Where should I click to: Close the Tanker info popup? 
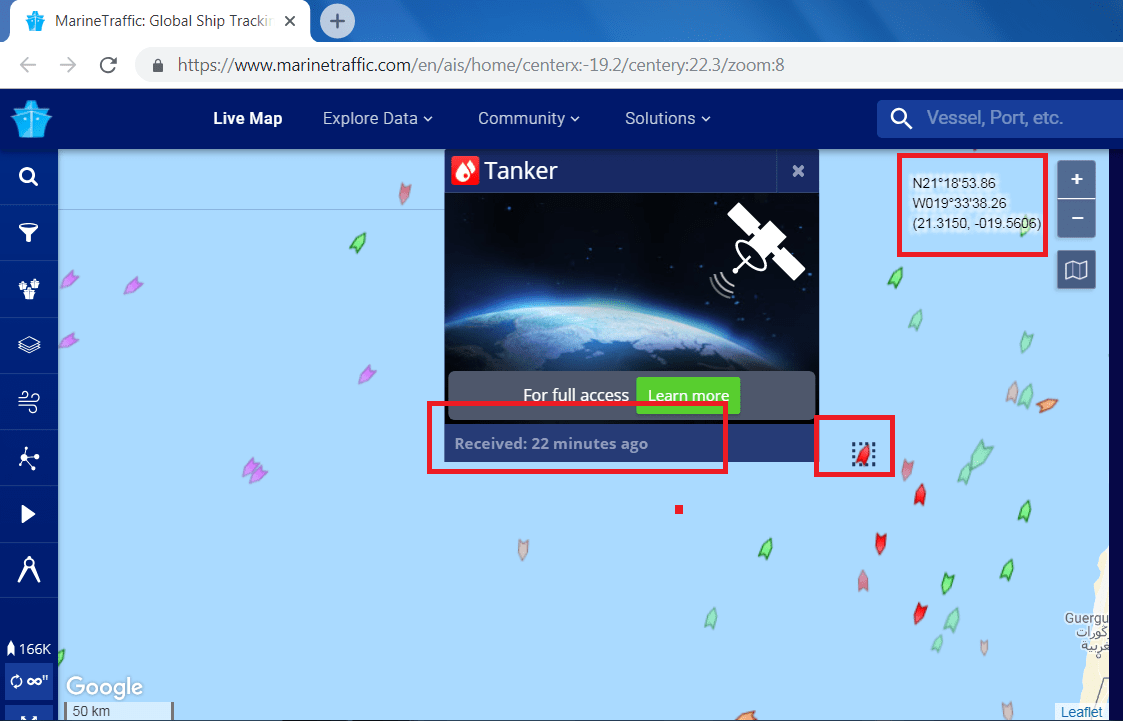[x=798, y=171]
